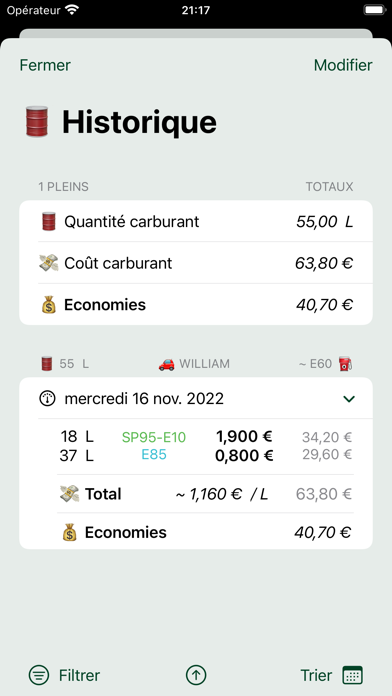Tap the Economies row in fill-up card
392x696 pixels.
205,532
